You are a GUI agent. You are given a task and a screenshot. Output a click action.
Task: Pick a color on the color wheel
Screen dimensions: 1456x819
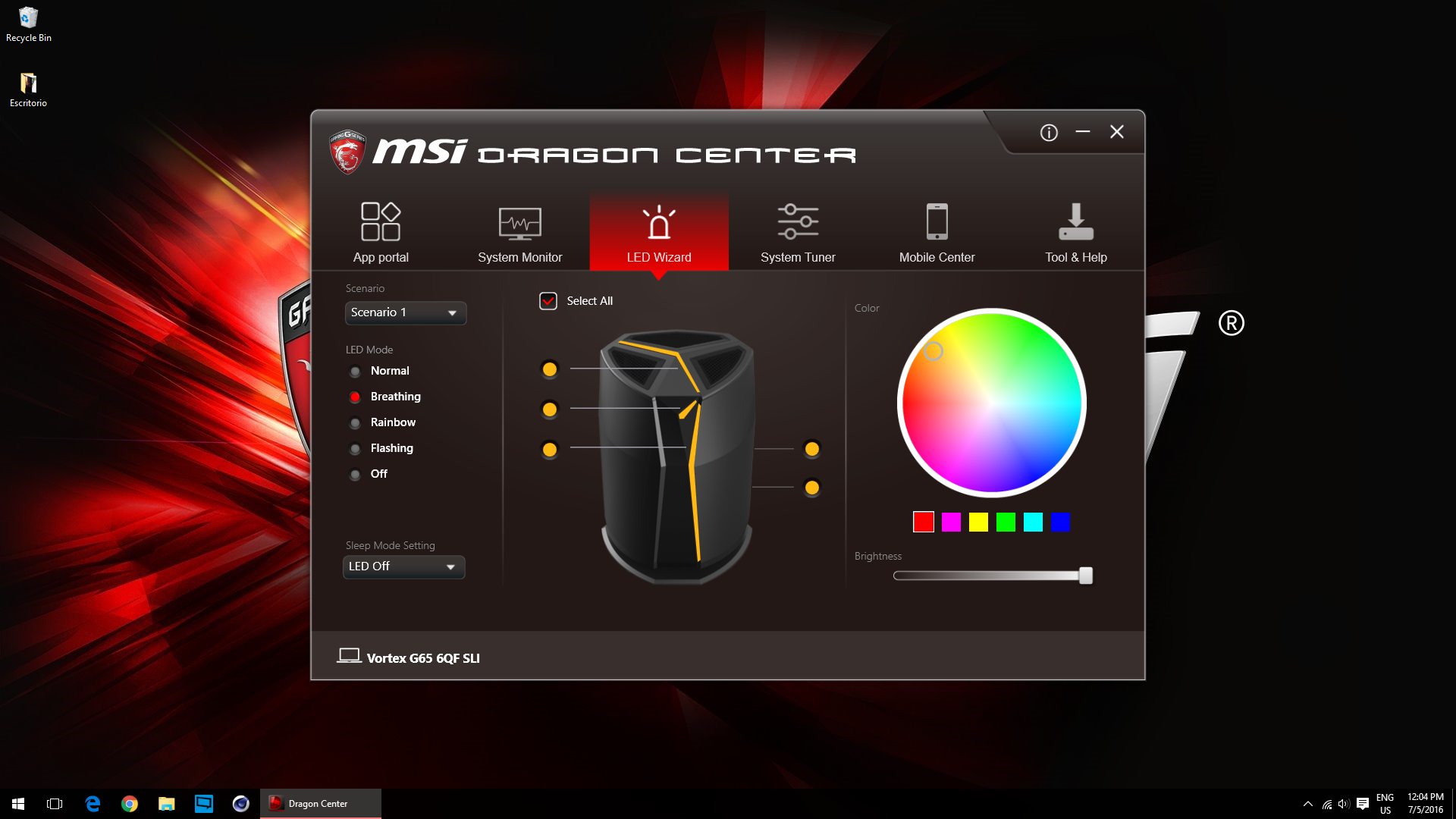(992, 403)
